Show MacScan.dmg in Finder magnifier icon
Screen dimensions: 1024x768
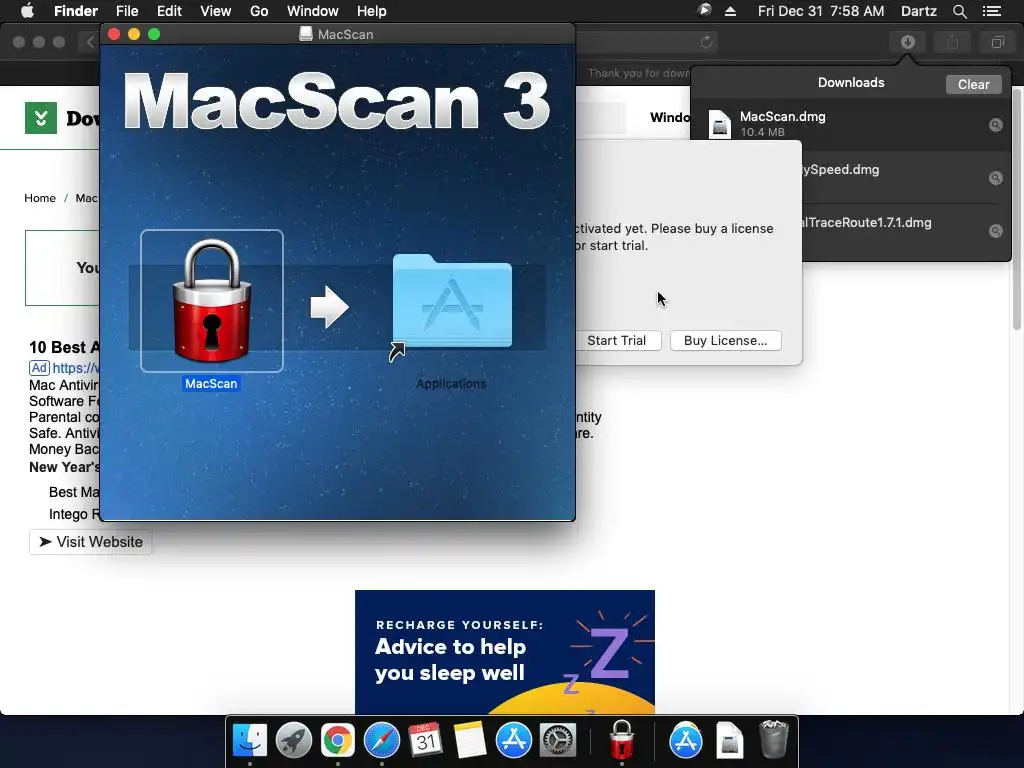click(995, 125)
